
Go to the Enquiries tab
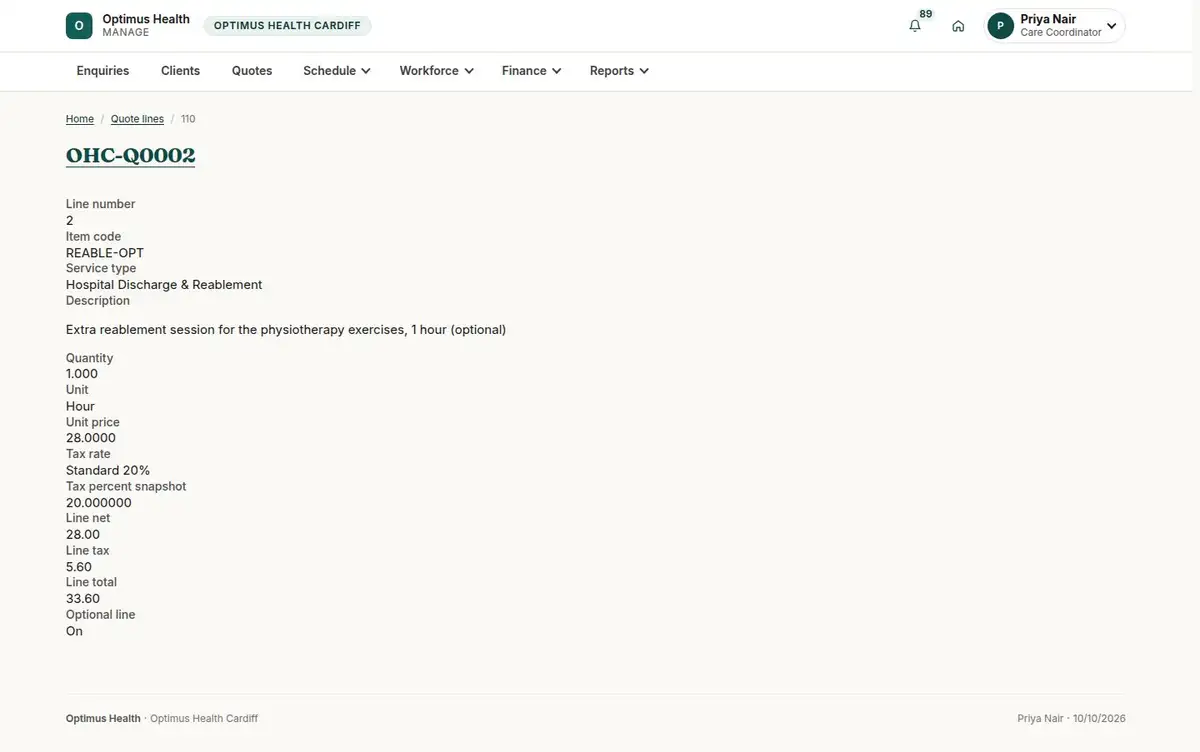103,71
